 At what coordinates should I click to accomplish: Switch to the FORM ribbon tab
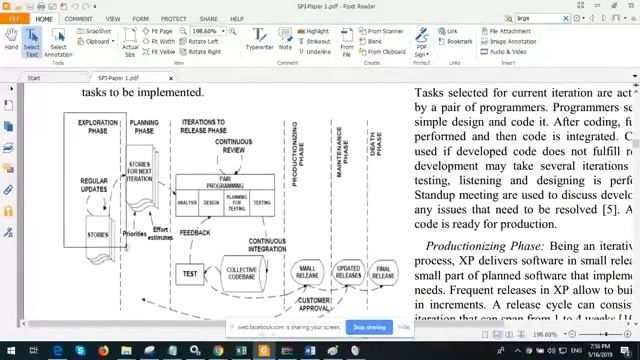(x=140, y=19)
